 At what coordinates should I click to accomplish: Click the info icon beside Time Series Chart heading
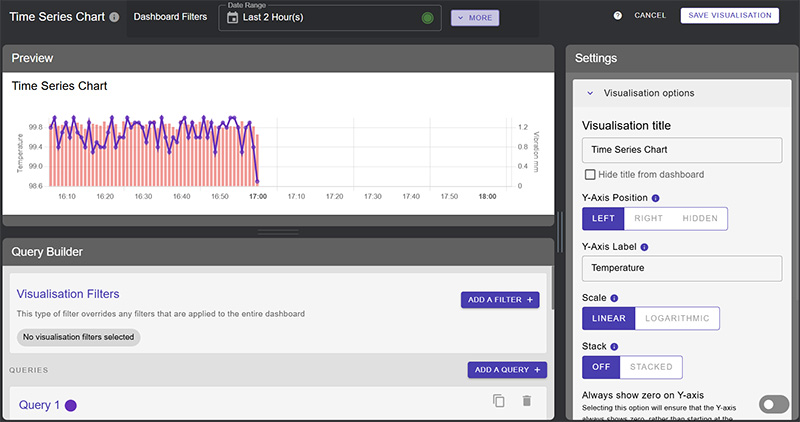tap(115, 17)
